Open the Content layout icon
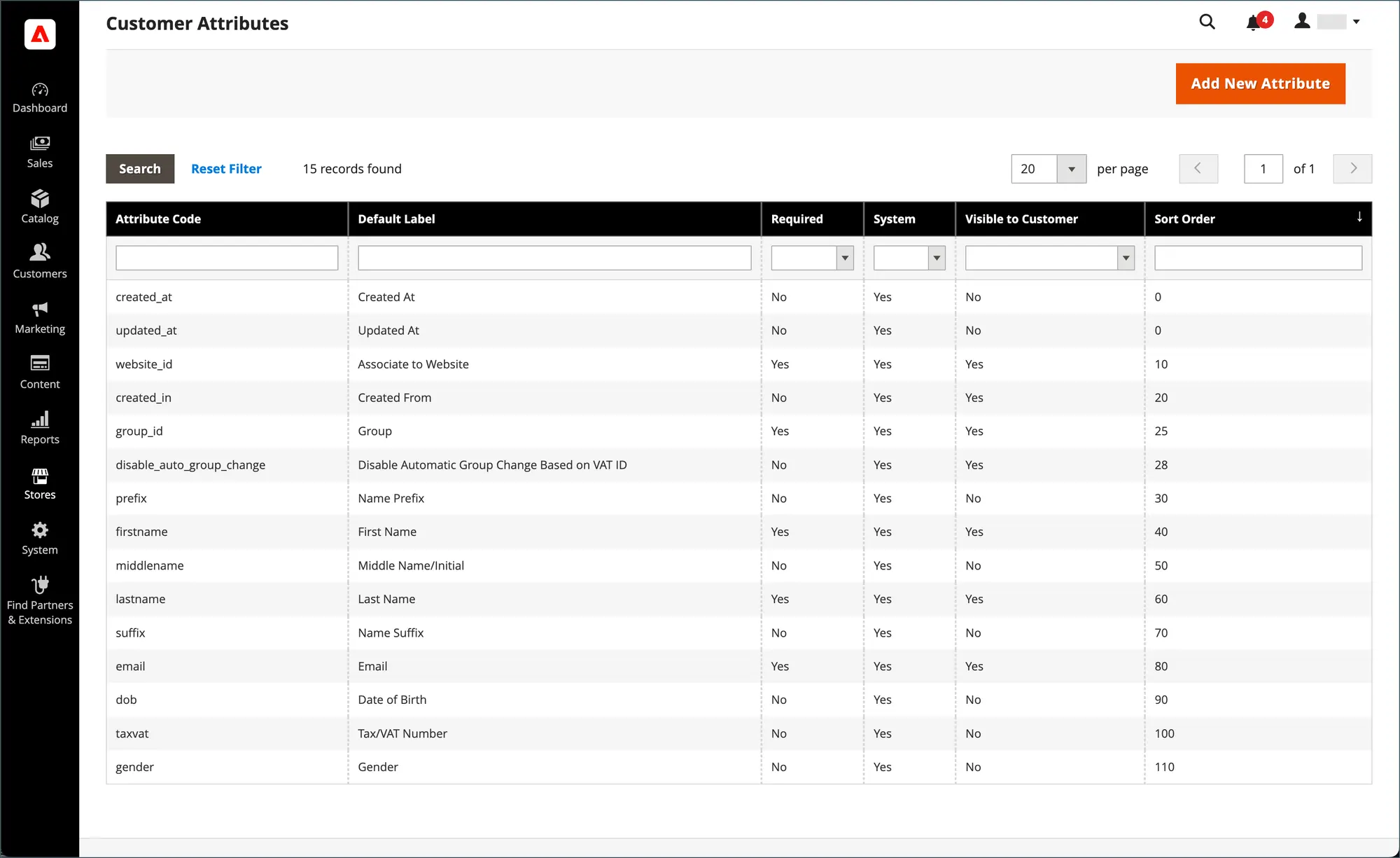This screenshot has width=1400, height=858. point(40,373)
